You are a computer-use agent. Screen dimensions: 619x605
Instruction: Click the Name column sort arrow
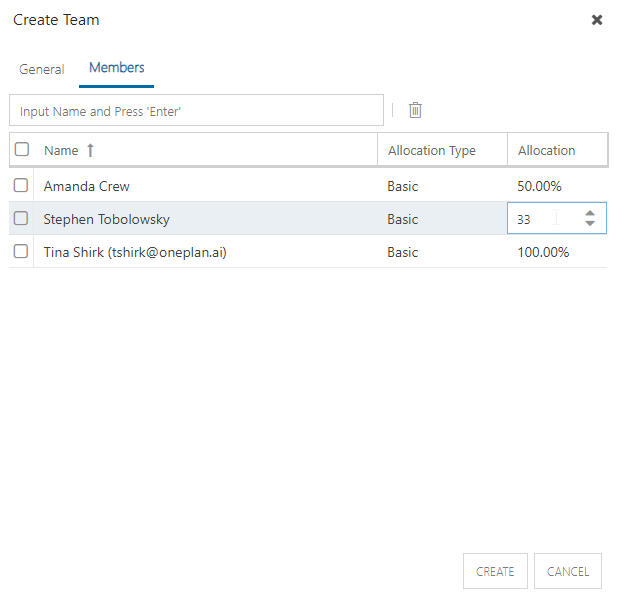point(90,150)
